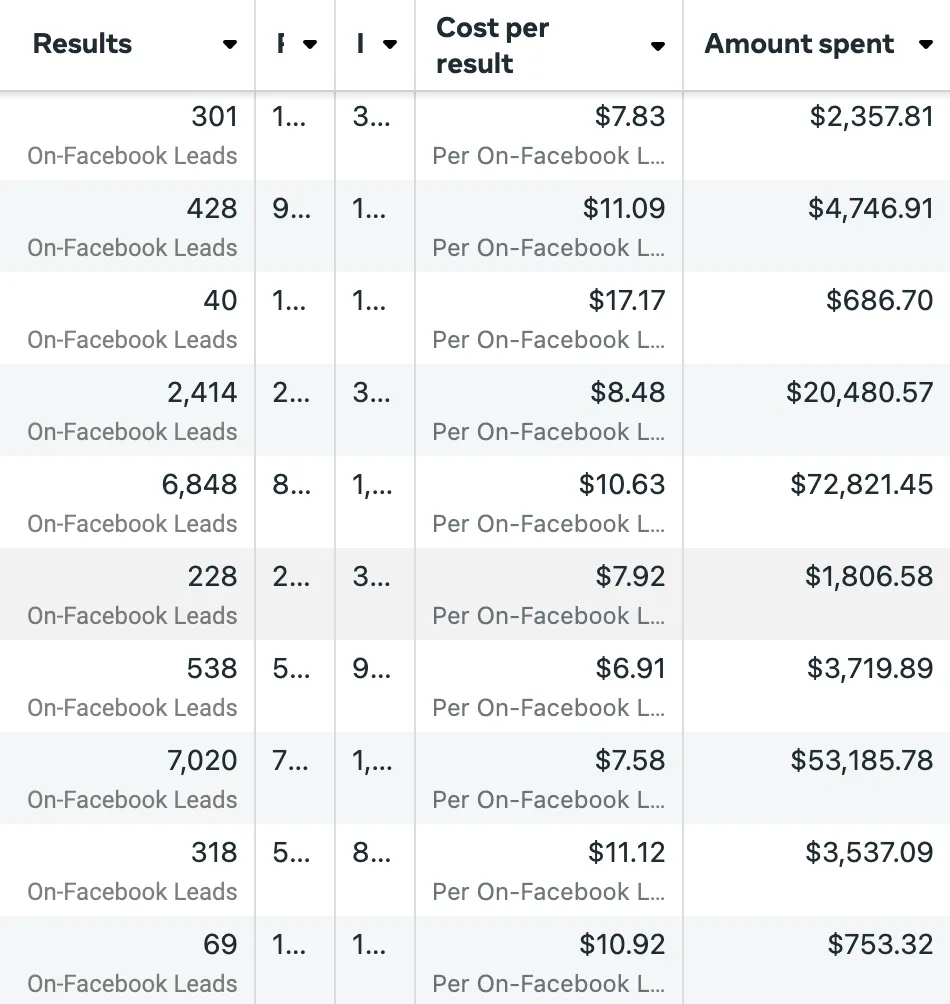This screenshot has width=950, height=1004.
Task: Select the 538 results cell
Action: pos(127,687)
